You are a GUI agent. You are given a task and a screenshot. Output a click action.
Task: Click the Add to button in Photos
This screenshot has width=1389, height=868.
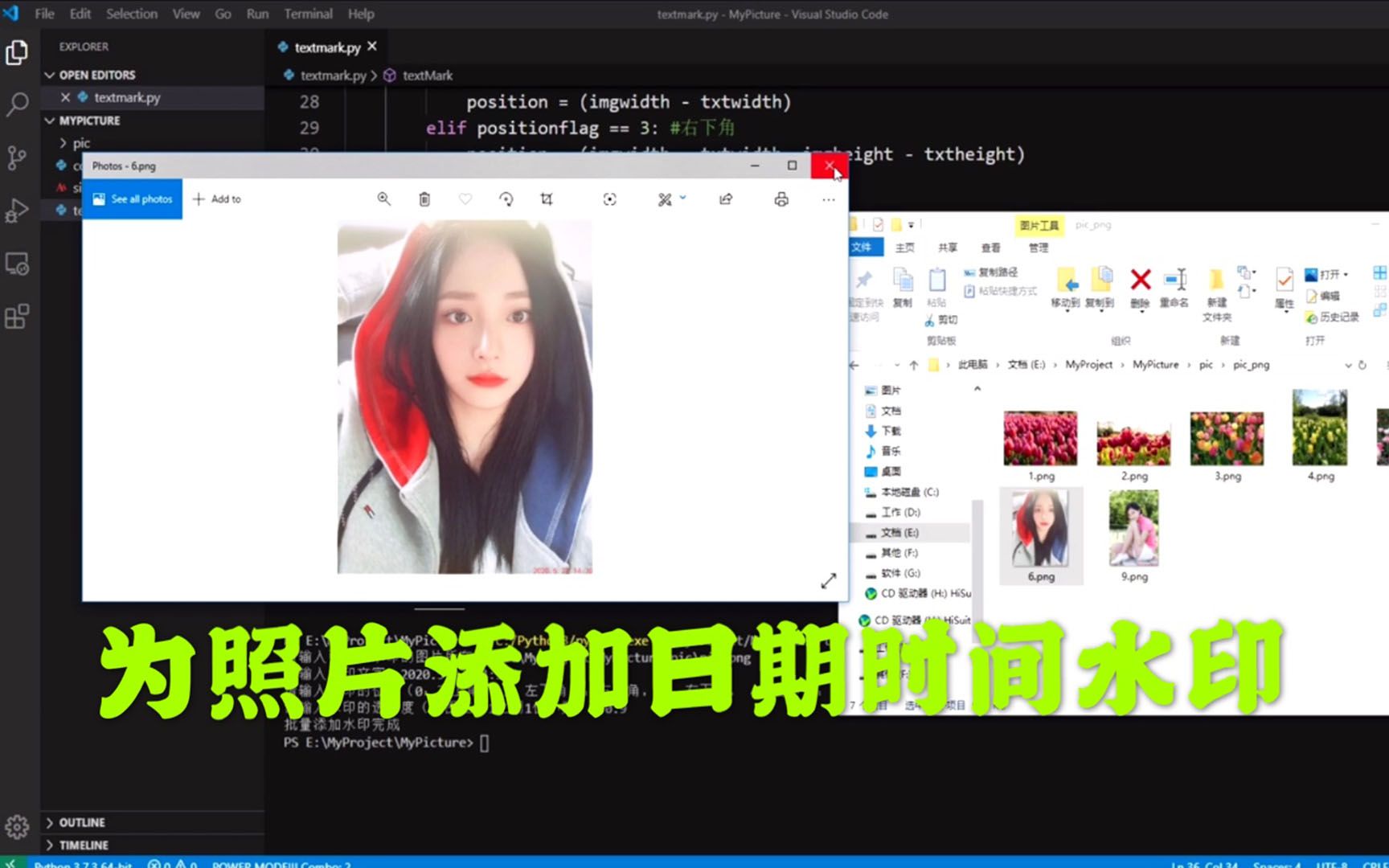216,199
